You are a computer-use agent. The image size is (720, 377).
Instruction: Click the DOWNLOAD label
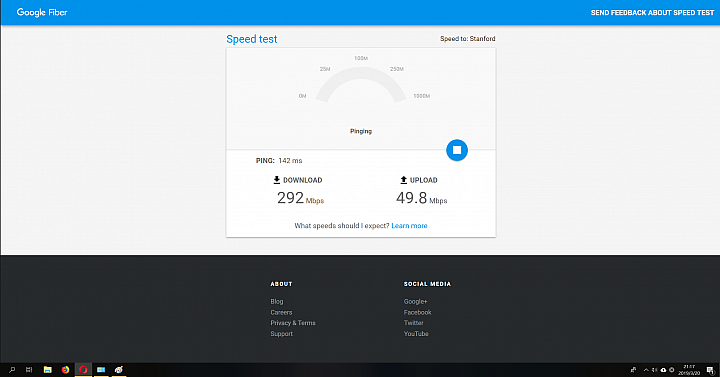coord(303,180)
